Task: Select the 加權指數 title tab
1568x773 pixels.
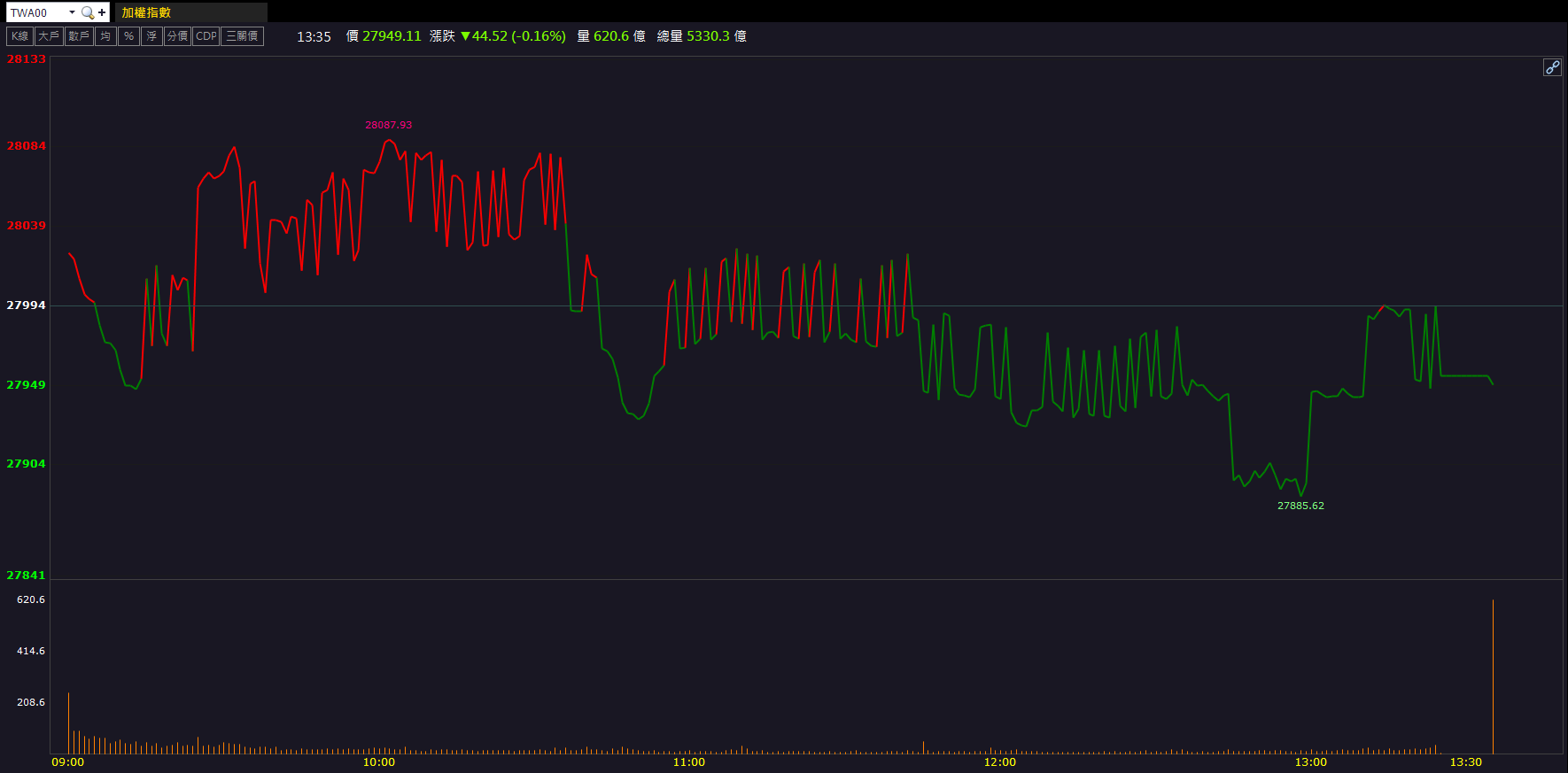Action: (146, 12)
